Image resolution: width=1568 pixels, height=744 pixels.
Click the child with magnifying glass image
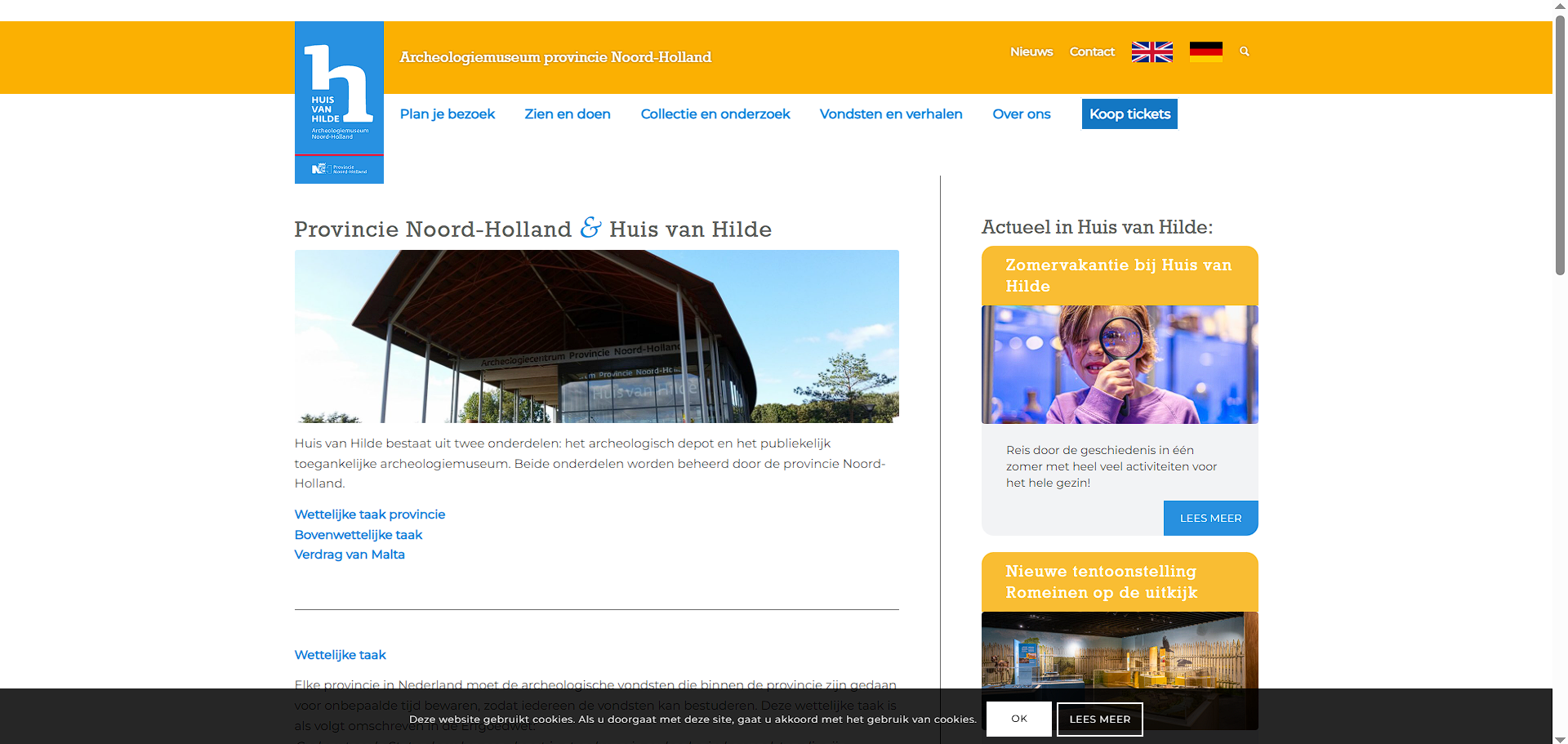1119,364
